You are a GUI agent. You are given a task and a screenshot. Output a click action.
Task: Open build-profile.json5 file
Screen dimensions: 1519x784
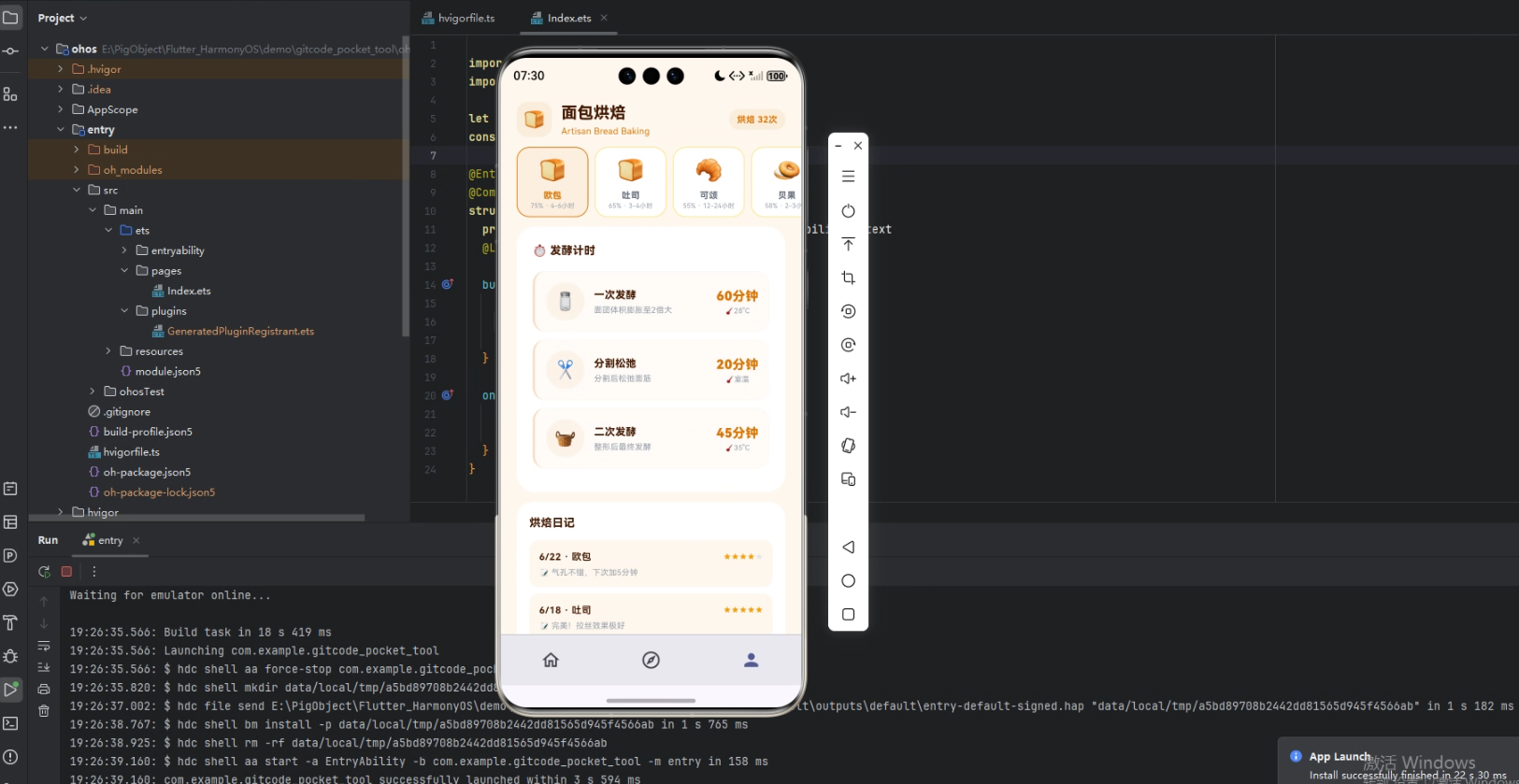click(140, 432)
